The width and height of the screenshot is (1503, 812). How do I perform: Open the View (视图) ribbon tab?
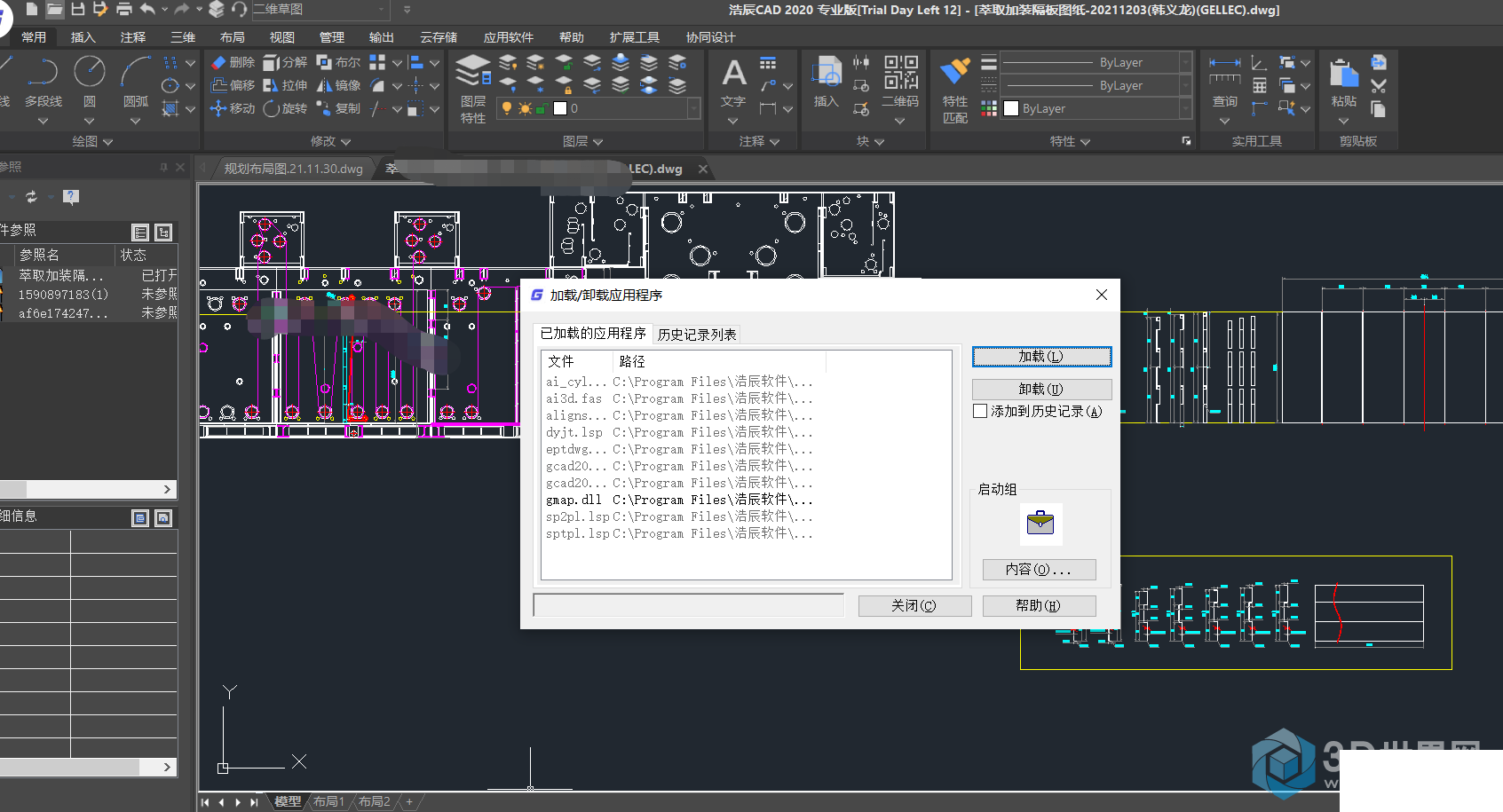[x=281, y=37]
